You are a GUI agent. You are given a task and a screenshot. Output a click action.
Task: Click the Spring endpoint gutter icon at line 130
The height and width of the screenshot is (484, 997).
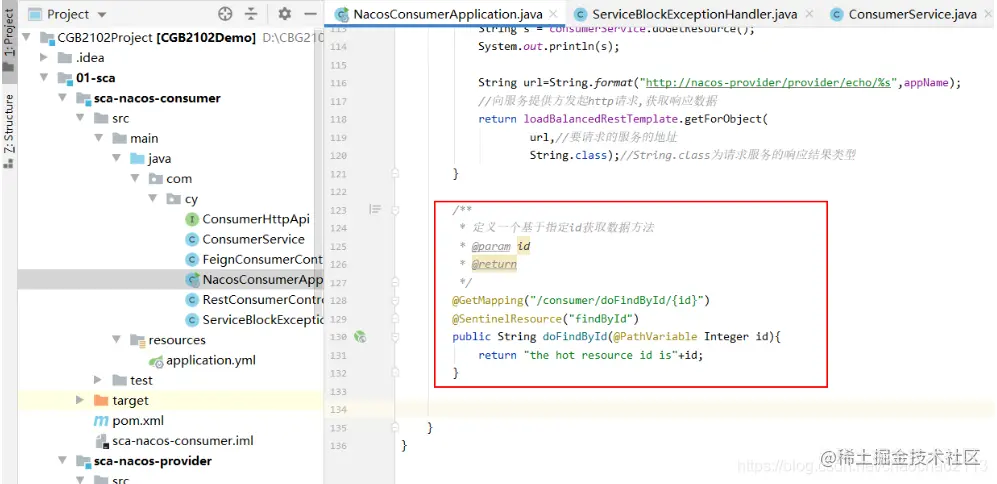point(360,337)
